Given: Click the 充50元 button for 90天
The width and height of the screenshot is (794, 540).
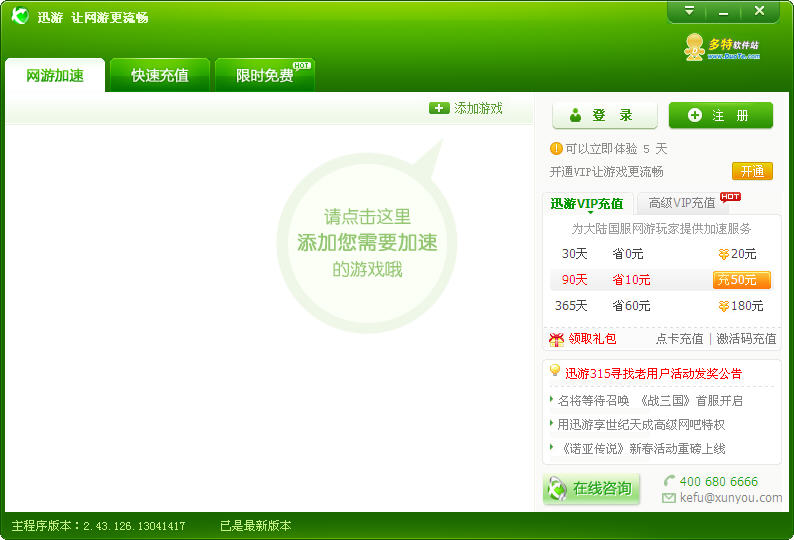Looking at the screenshot, I should coord(742,280).
